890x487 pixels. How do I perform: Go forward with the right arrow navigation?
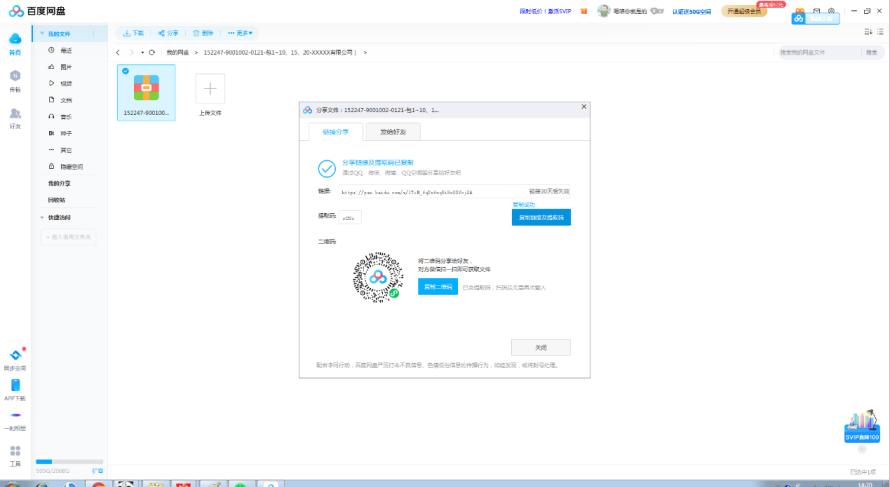click(131, 52)
